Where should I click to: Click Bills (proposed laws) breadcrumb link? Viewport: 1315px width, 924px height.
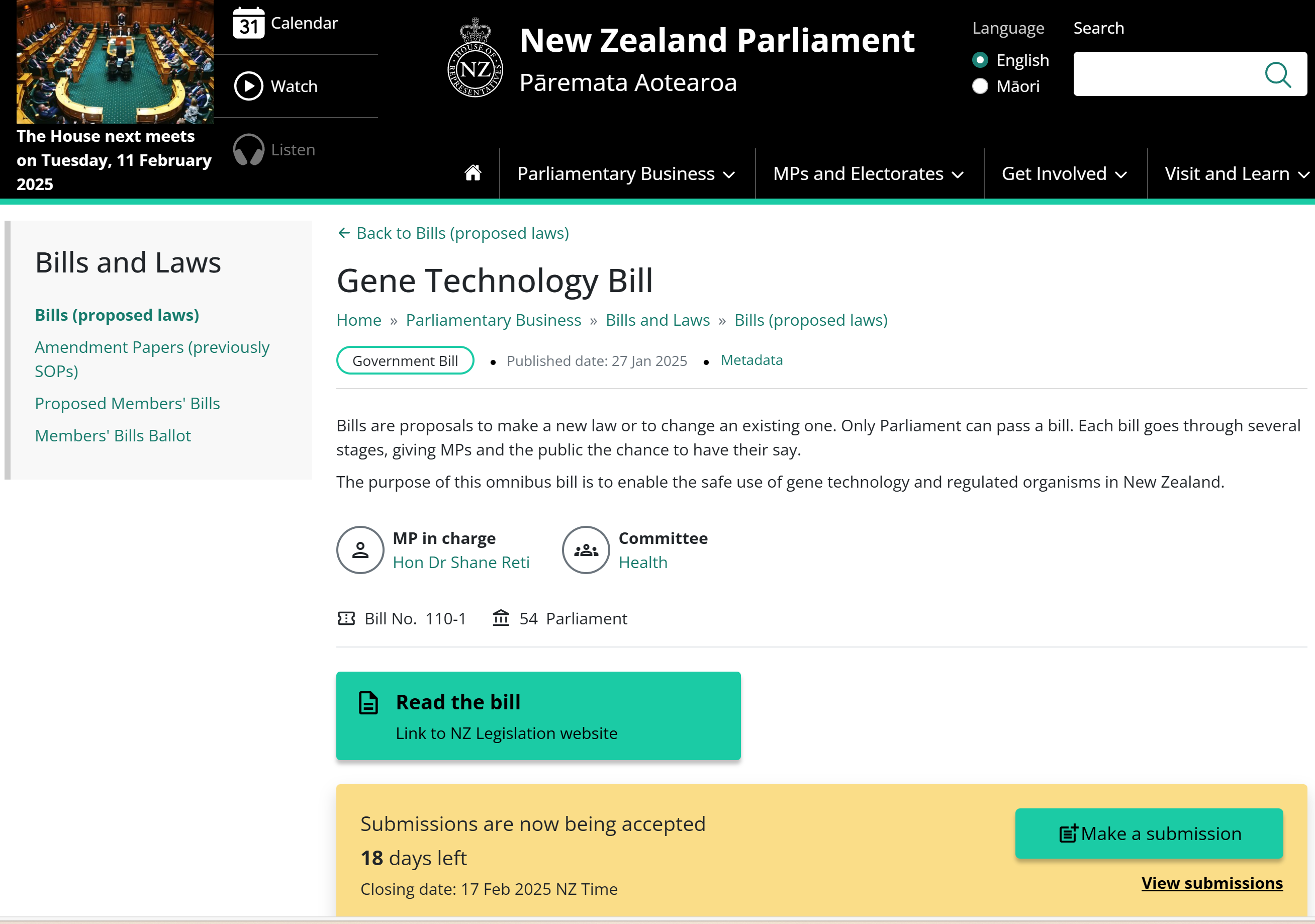point(810,320)
